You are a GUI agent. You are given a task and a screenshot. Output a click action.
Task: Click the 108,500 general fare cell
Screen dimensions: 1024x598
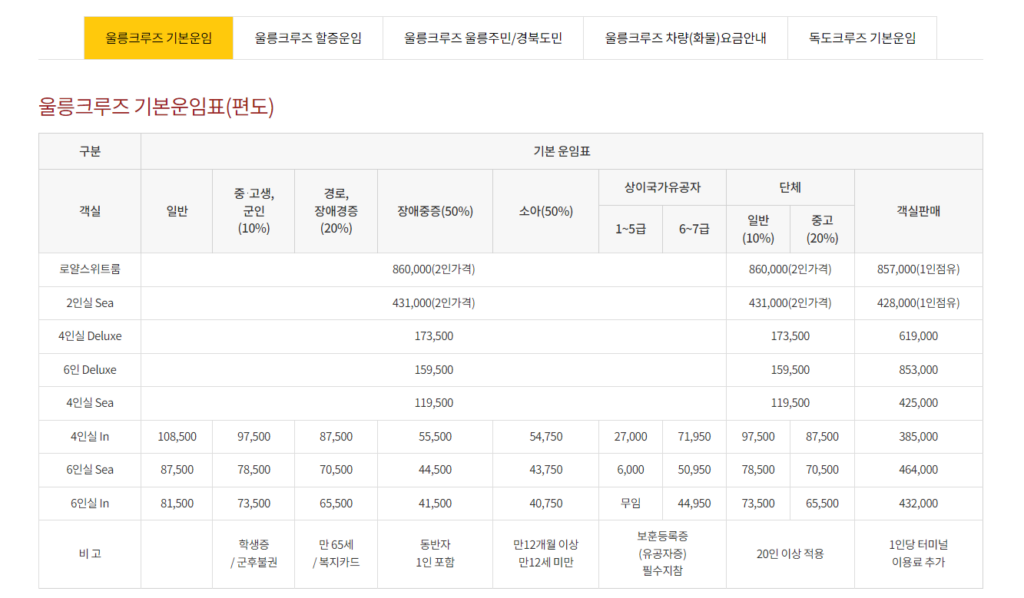coord(177,437)
